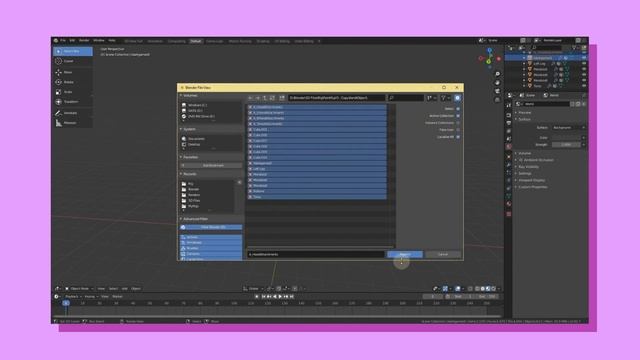The width and height of the screenshot is (640, 360).
Task: Adjust the Strength slider
Action: click(566, 144)
